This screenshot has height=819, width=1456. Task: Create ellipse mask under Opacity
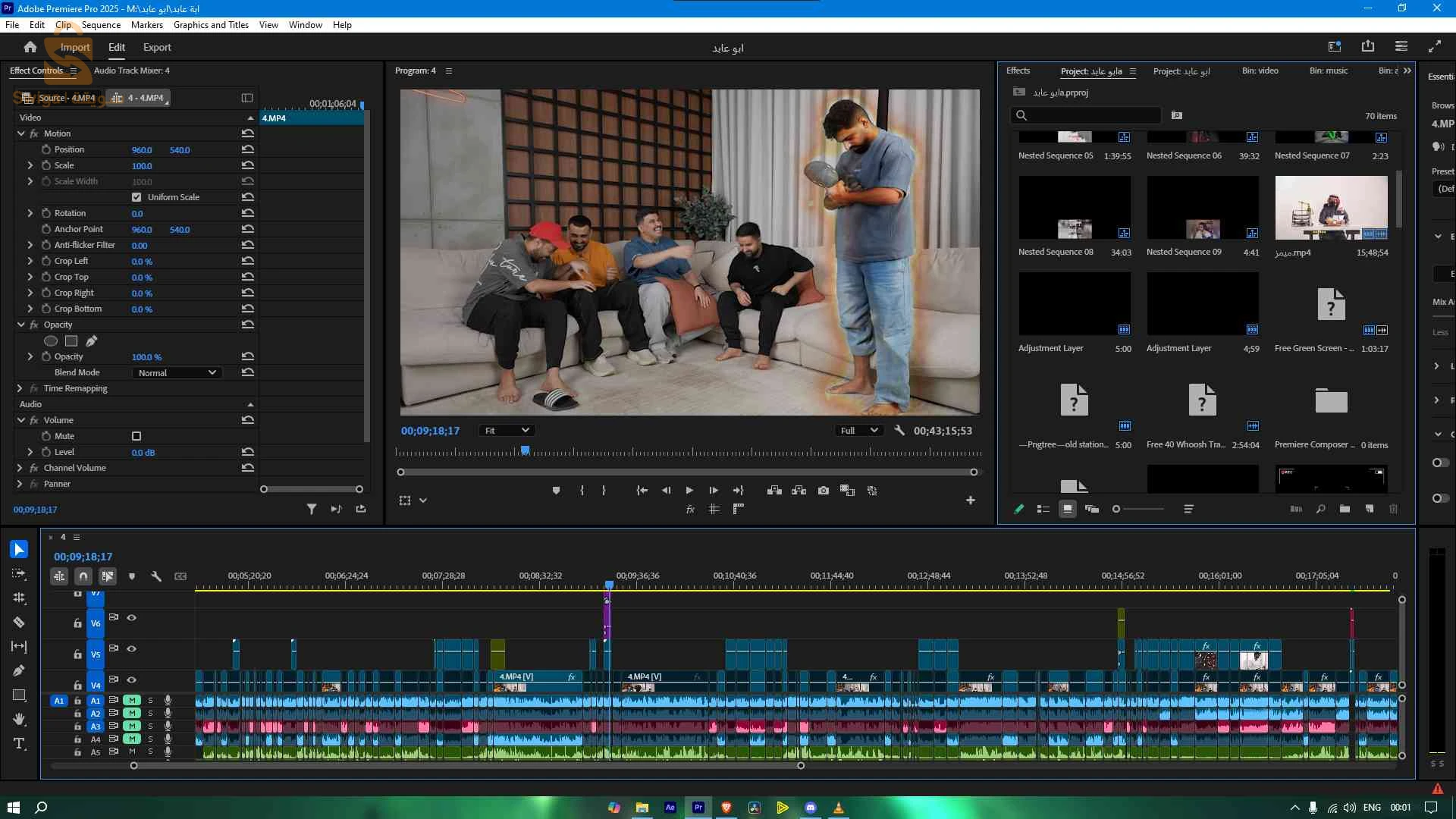[51, 341]
